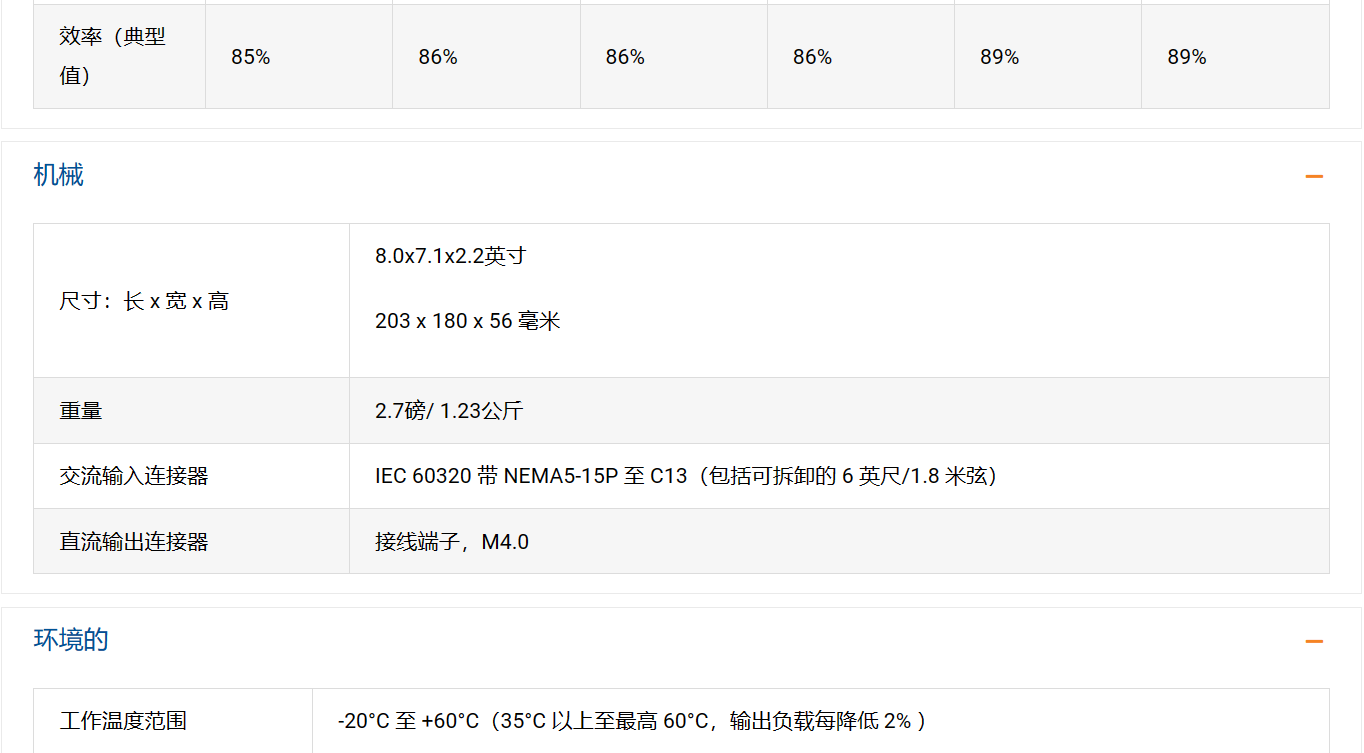Click the 2.7磅/ 1.23公斤 weight value
This screenshot has width=1364, height=753.
pyautogui.click(x=449, y=411)
